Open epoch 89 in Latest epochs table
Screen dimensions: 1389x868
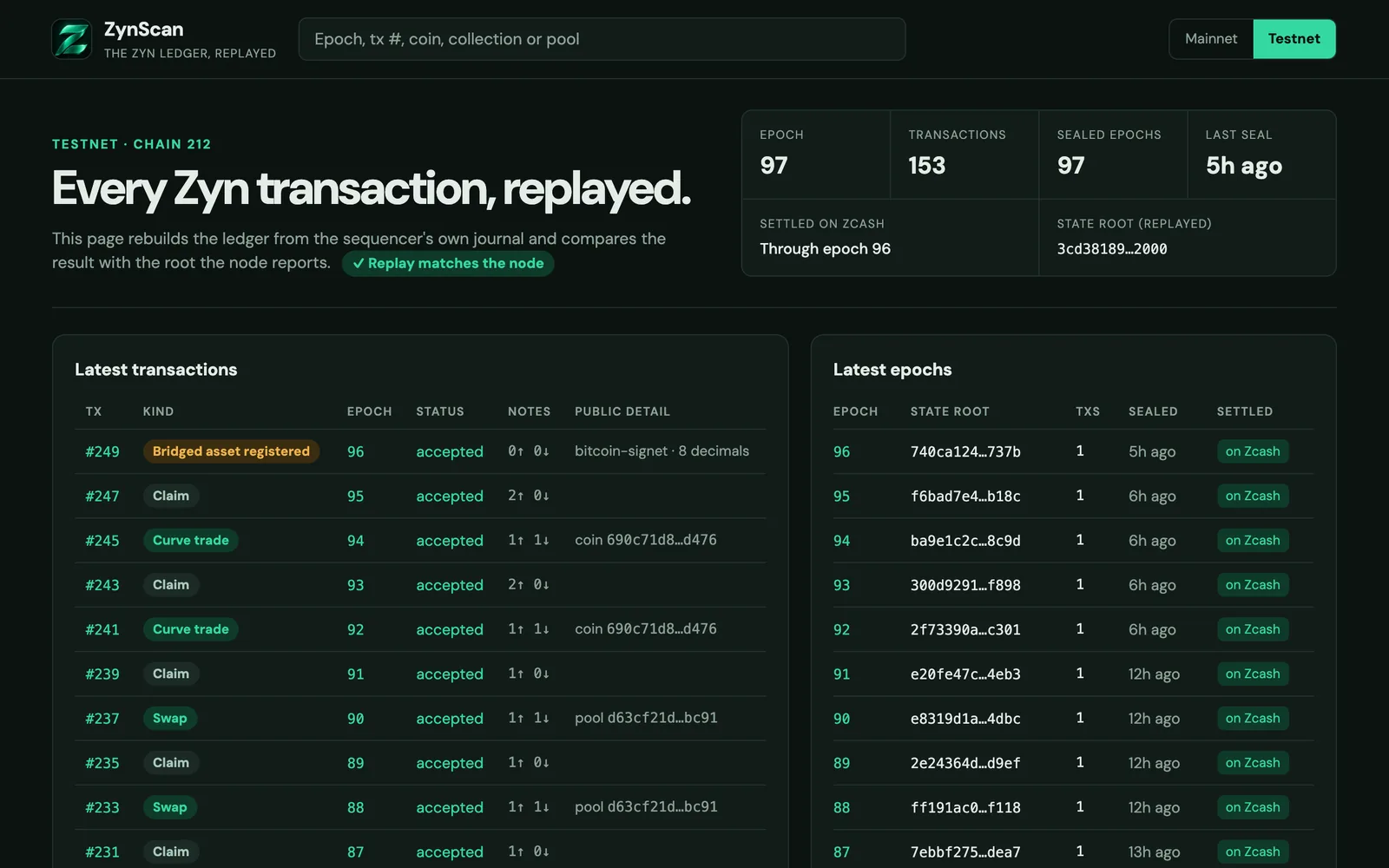point(842,763)
